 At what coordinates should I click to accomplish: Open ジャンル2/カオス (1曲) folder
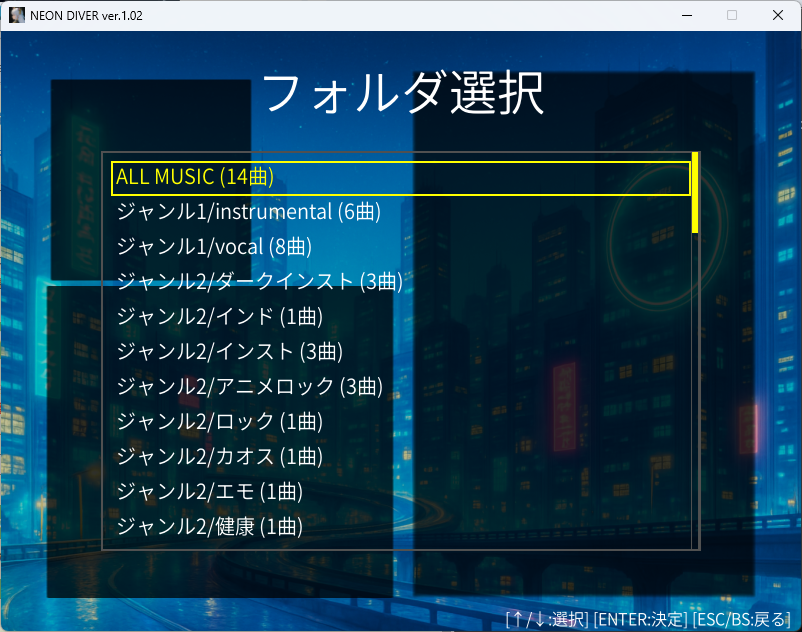point(219,456)
